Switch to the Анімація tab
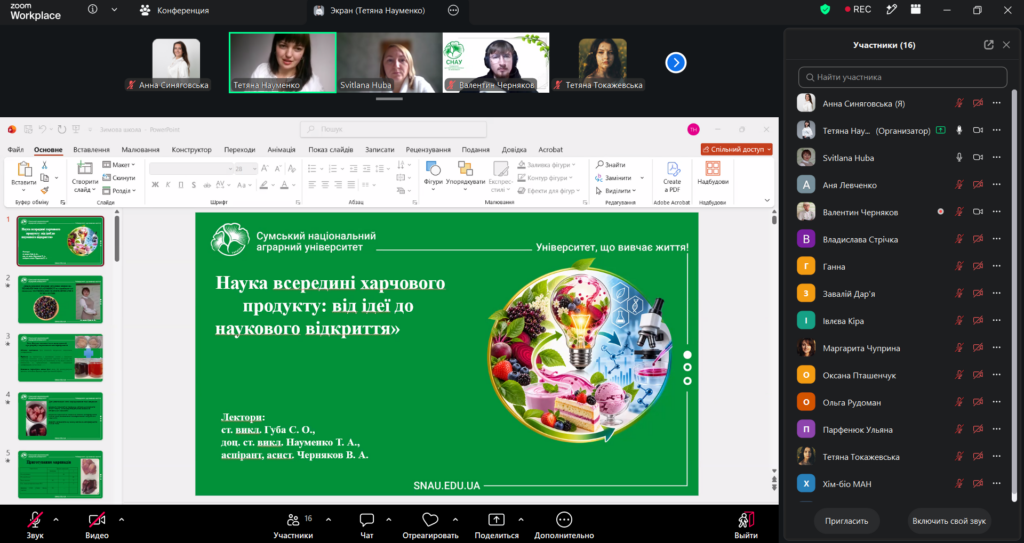The image size is (1024, 543). point(281,150)
